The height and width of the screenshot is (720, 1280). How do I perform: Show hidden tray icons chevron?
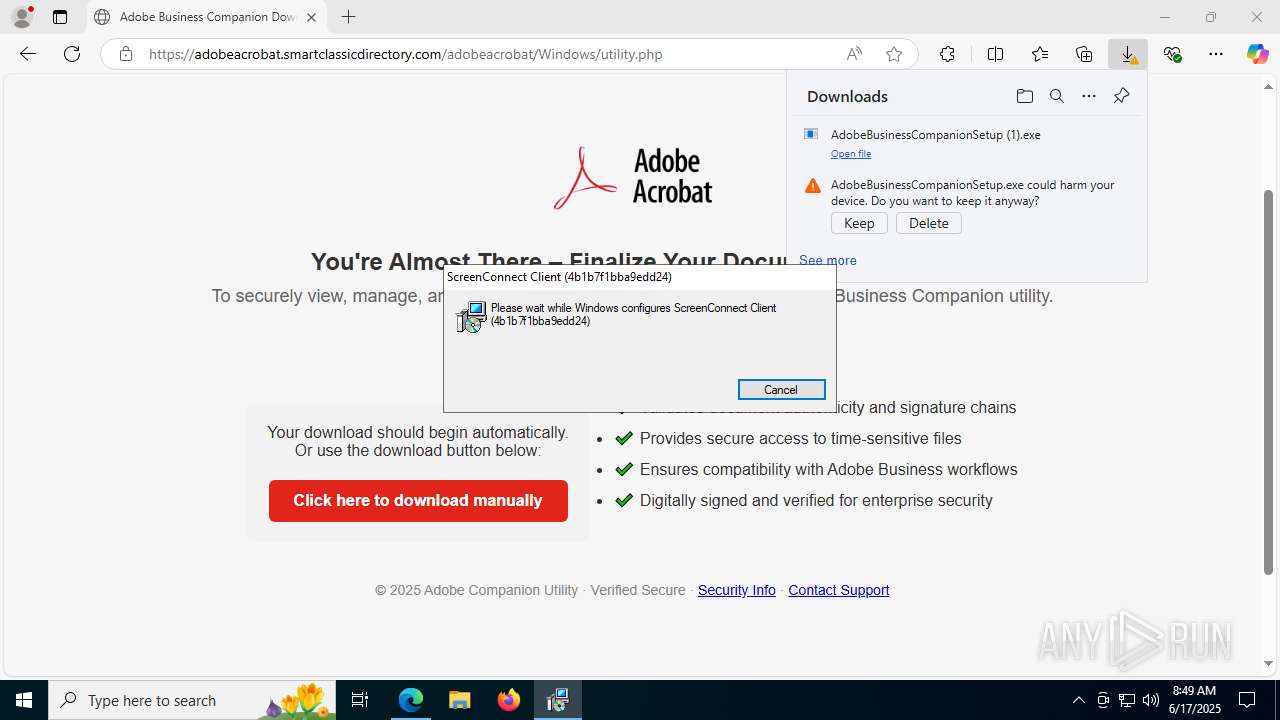click(1078, 700)
